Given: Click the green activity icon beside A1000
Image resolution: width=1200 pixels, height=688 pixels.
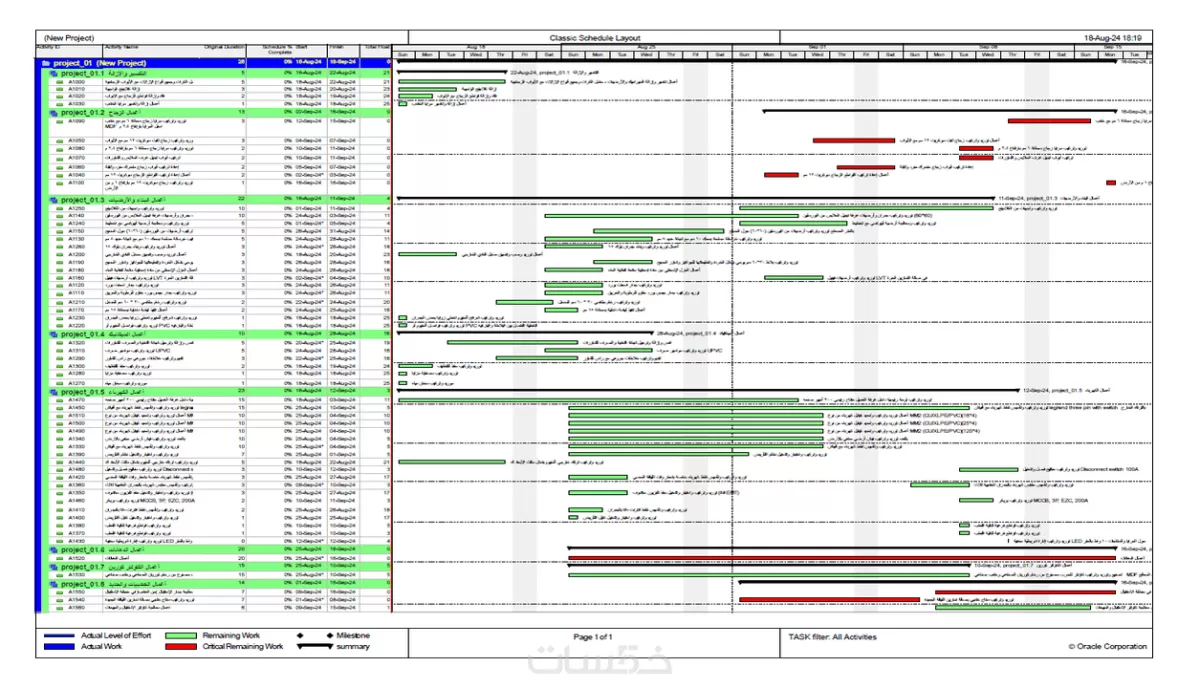Looking at the screenshot, I should 60,82.
